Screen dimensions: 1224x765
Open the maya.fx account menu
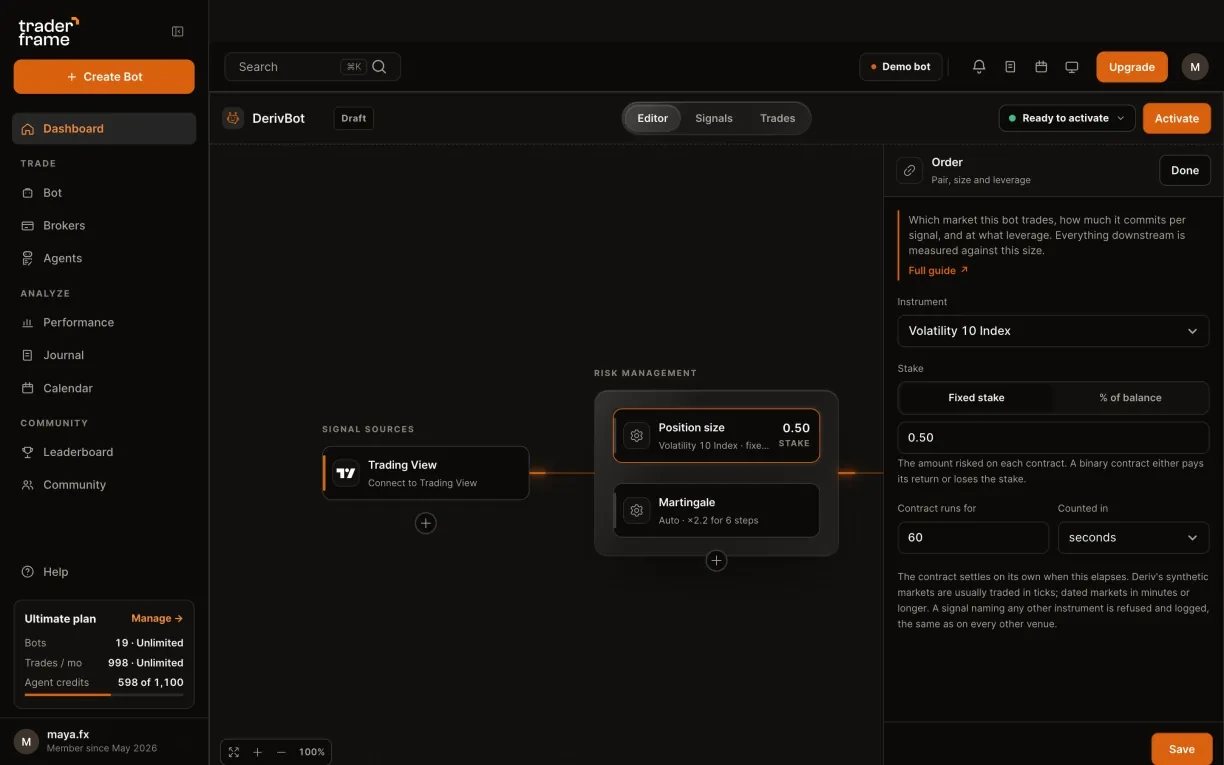click(104, 741)
